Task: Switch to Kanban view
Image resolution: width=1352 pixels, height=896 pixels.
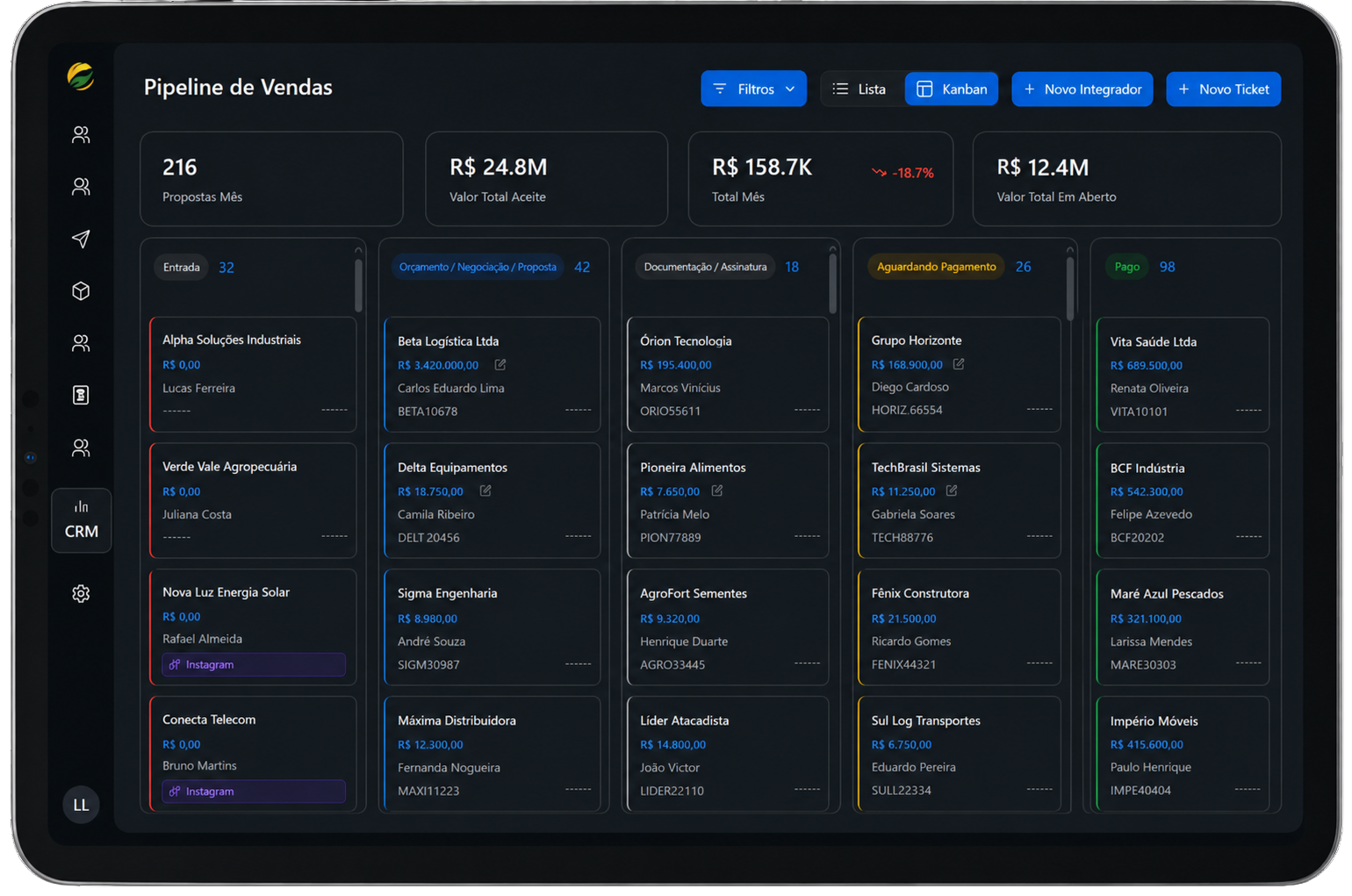Action: pyautogui.click(x=952, y=89)
